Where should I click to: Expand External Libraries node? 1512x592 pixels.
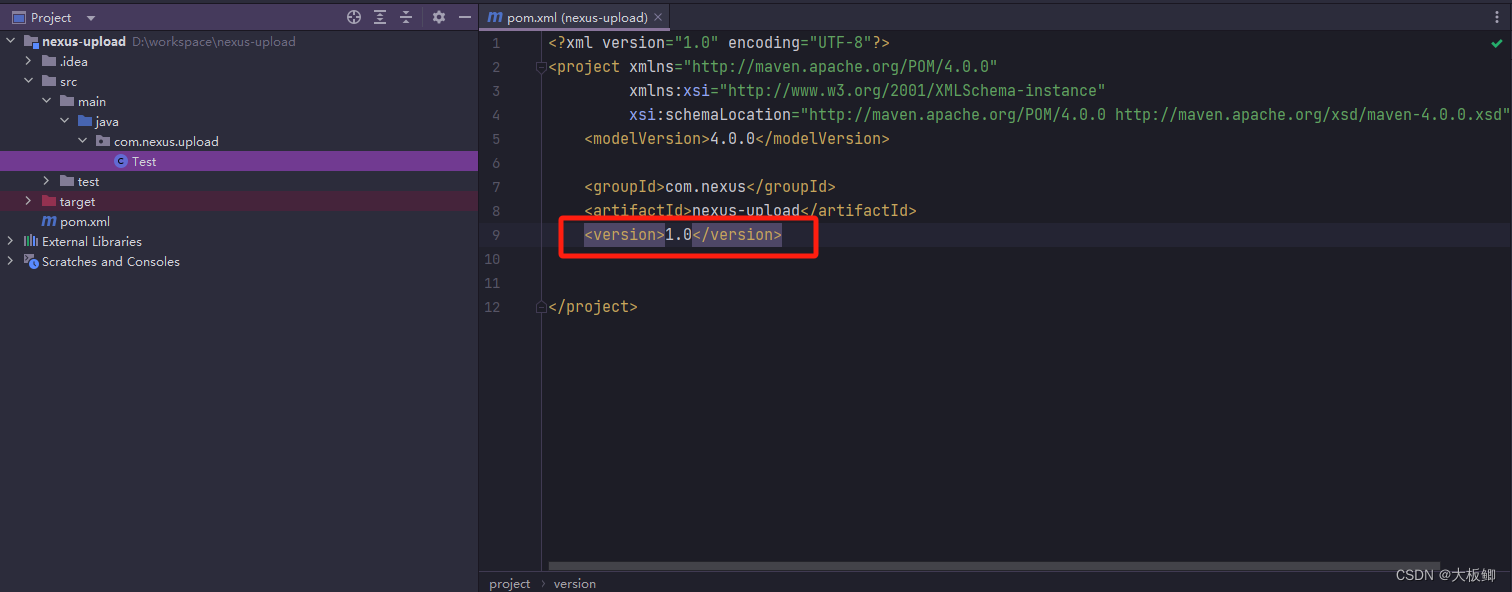pos(11,241)
